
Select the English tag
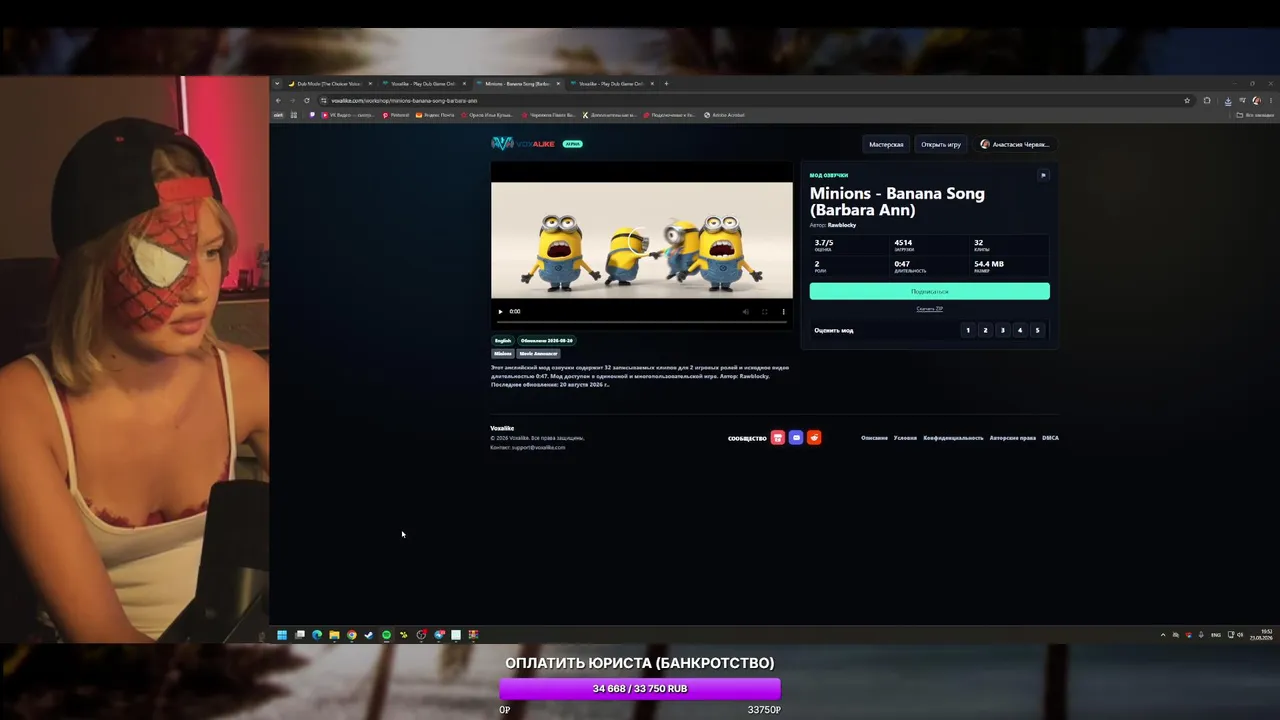pos(503,341)
